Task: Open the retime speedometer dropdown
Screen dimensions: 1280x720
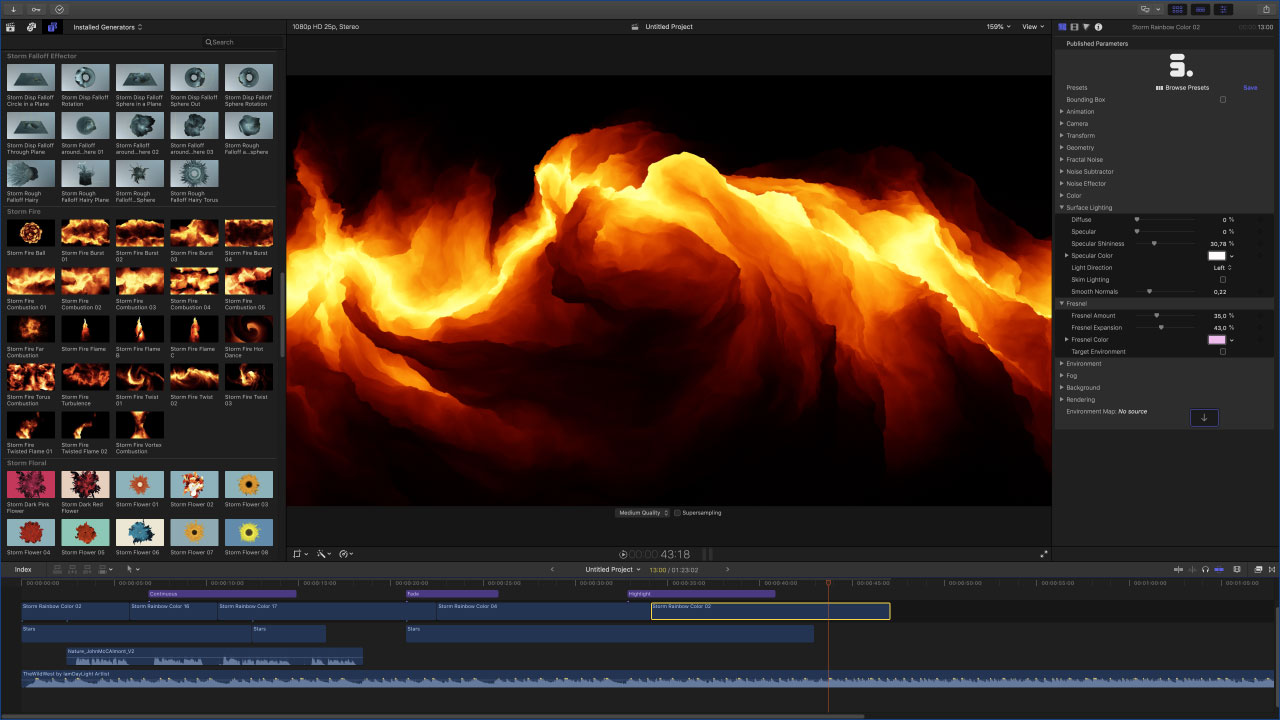Action: [x=346, y=554]
